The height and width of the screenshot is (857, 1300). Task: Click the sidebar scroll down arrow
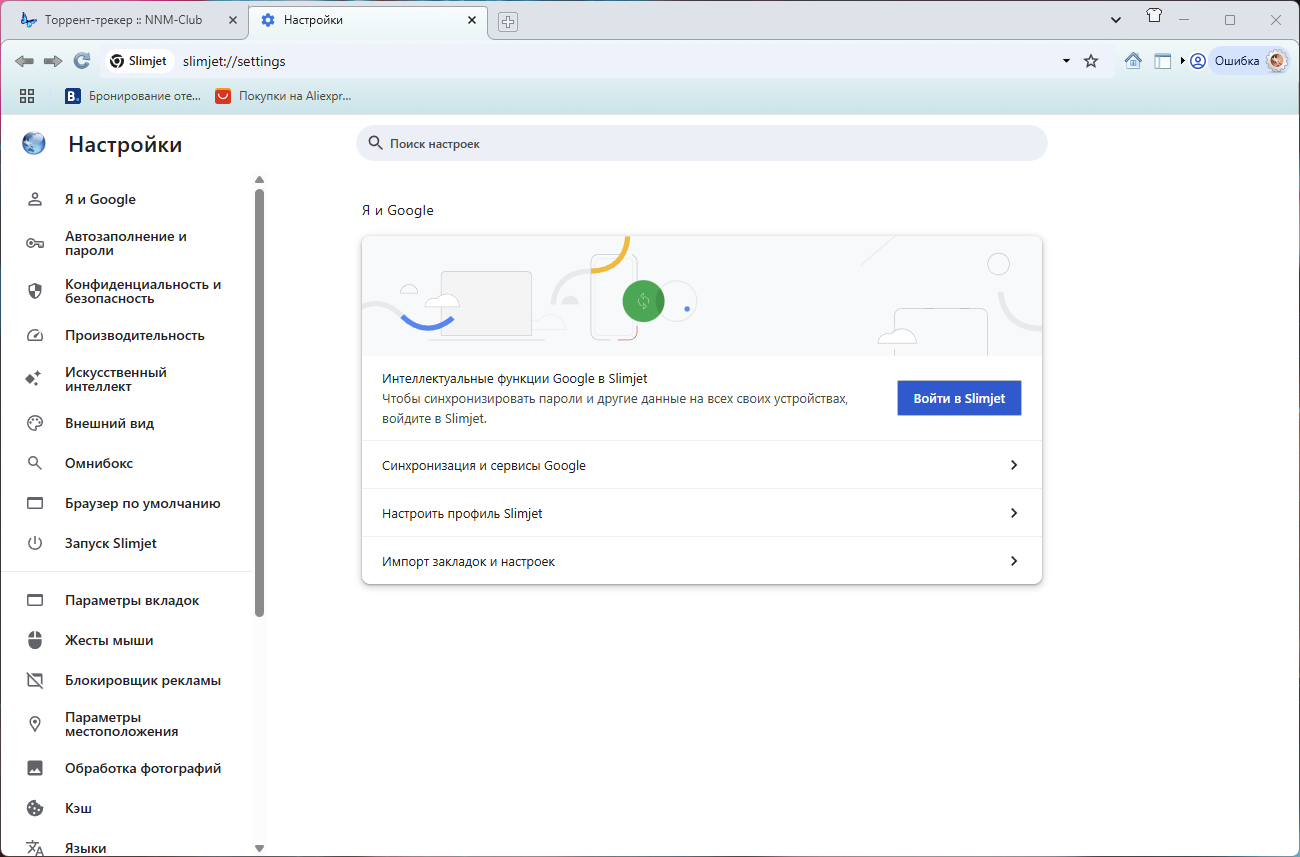pyautogui.click(x=260, y=848)
